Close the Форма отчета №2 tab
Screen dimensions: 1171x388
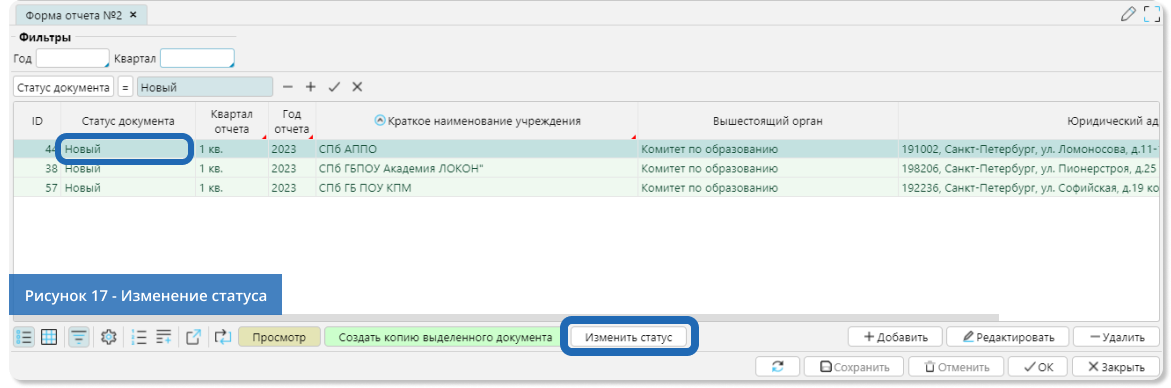(x=133, y=14)
